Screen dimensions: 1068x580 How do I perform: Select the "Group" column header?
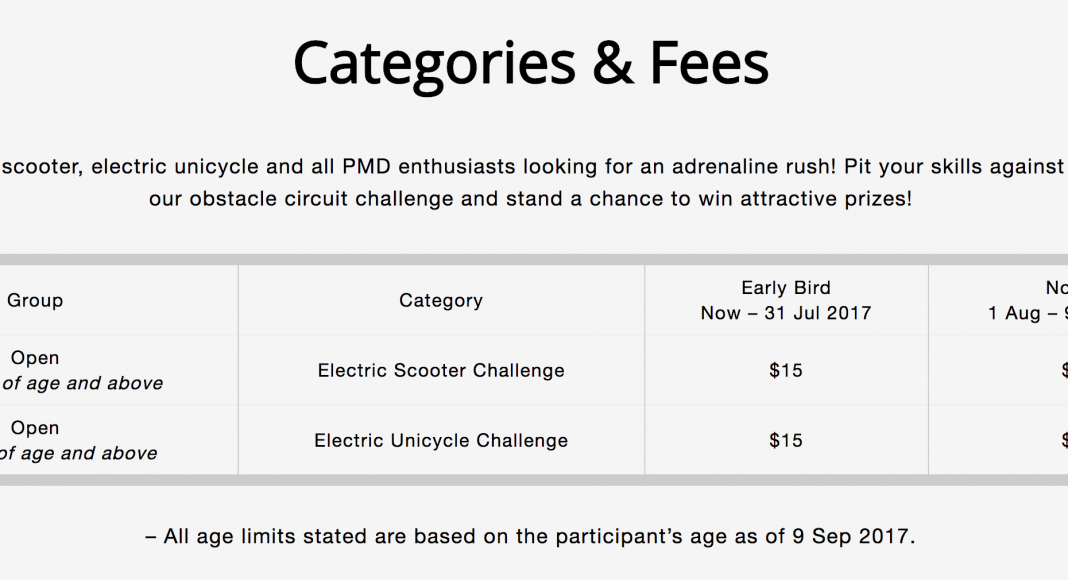[x=35, y=300]
